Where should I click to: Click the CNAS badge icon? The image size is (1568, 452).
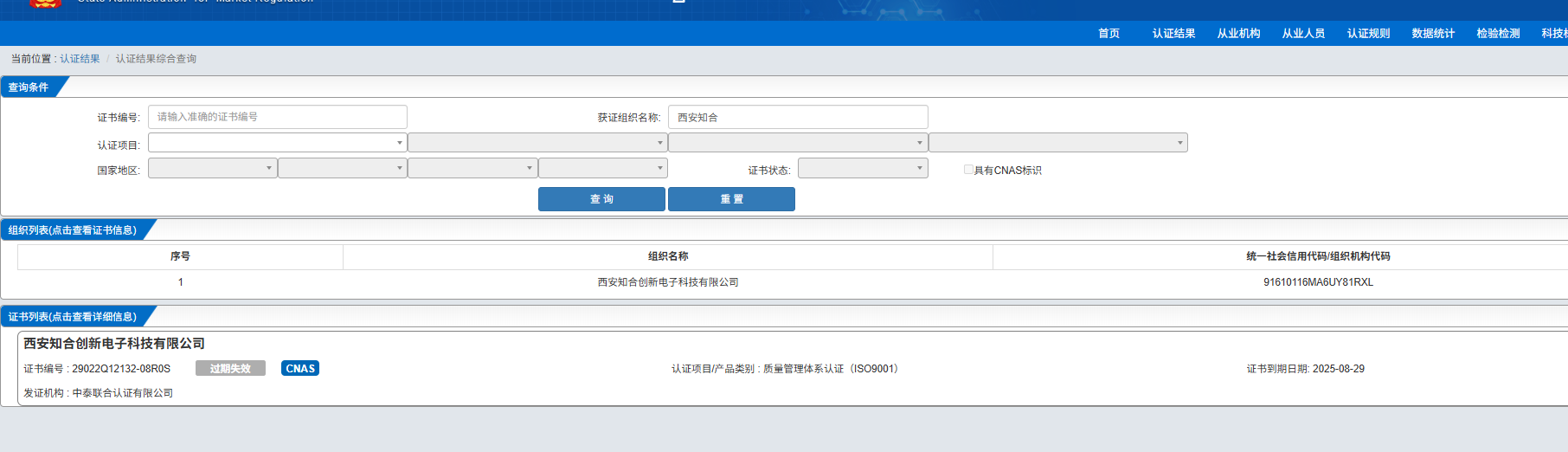300,368
